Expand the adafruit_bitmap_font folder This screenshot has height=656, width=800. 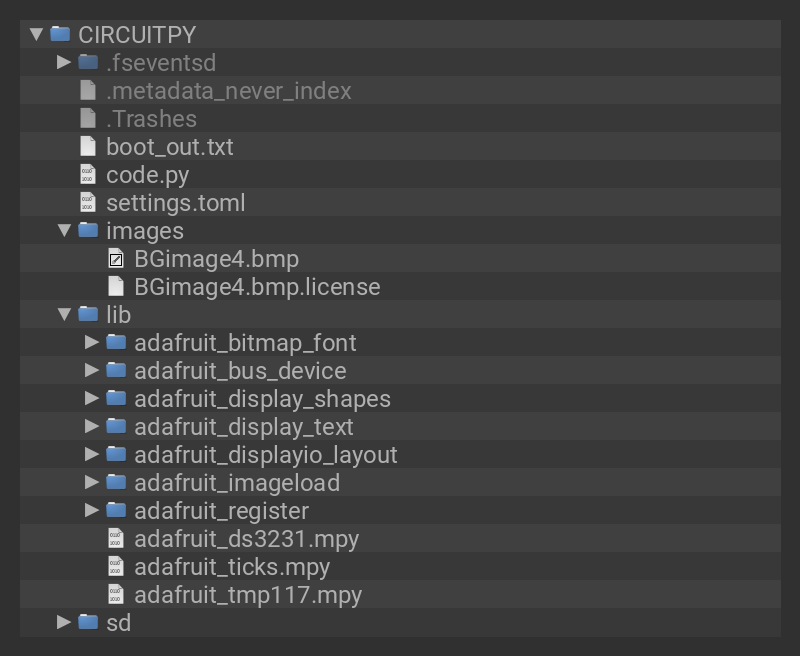(92, 343)
